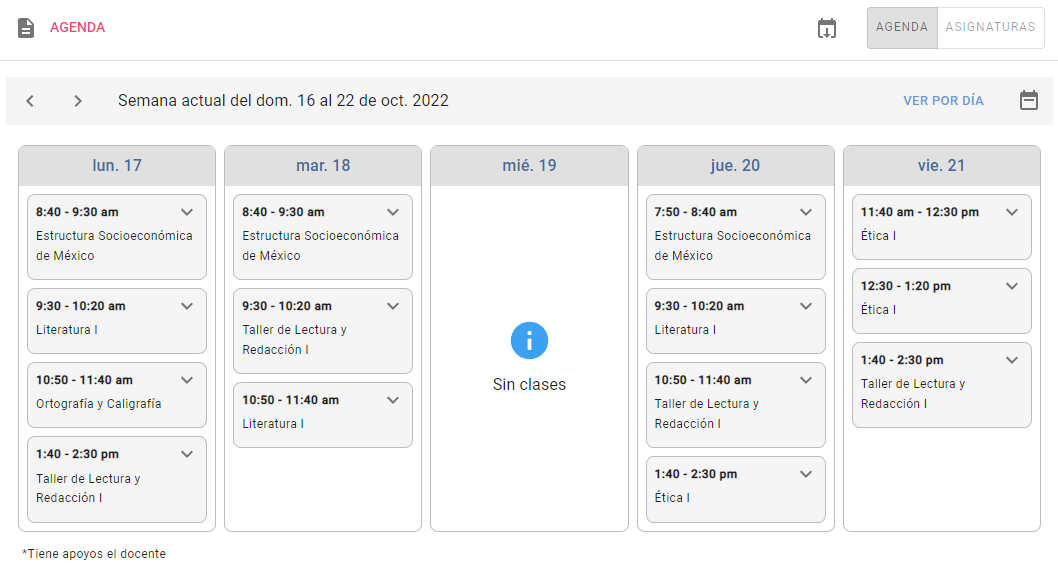Click the AGENDA page title text
The height and width of the screenshot is (568, 1058).
pos(78,28)
